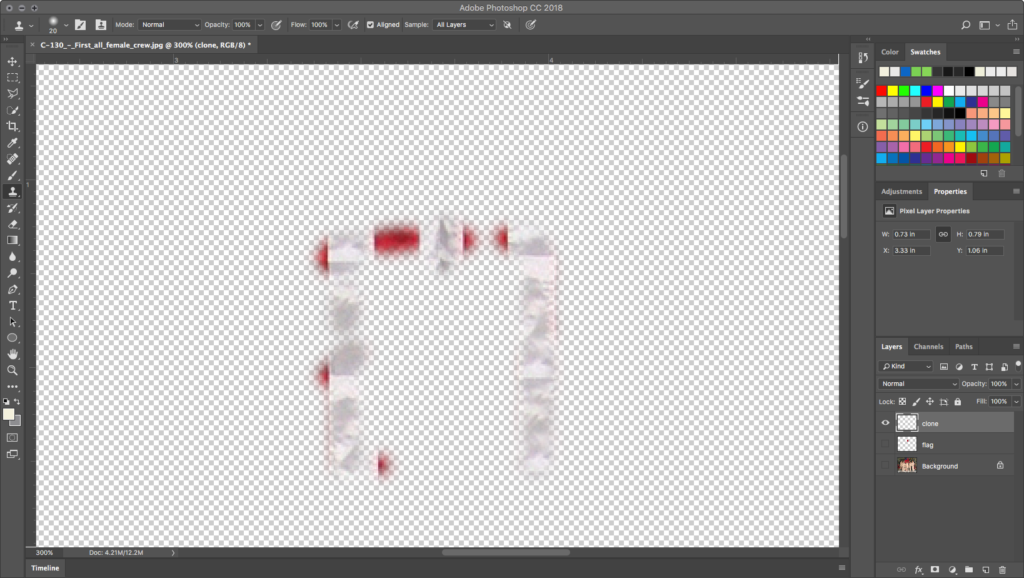Select the Eraser tool
The height and width of the screenshot is (578, 1024).
point(13,224)
